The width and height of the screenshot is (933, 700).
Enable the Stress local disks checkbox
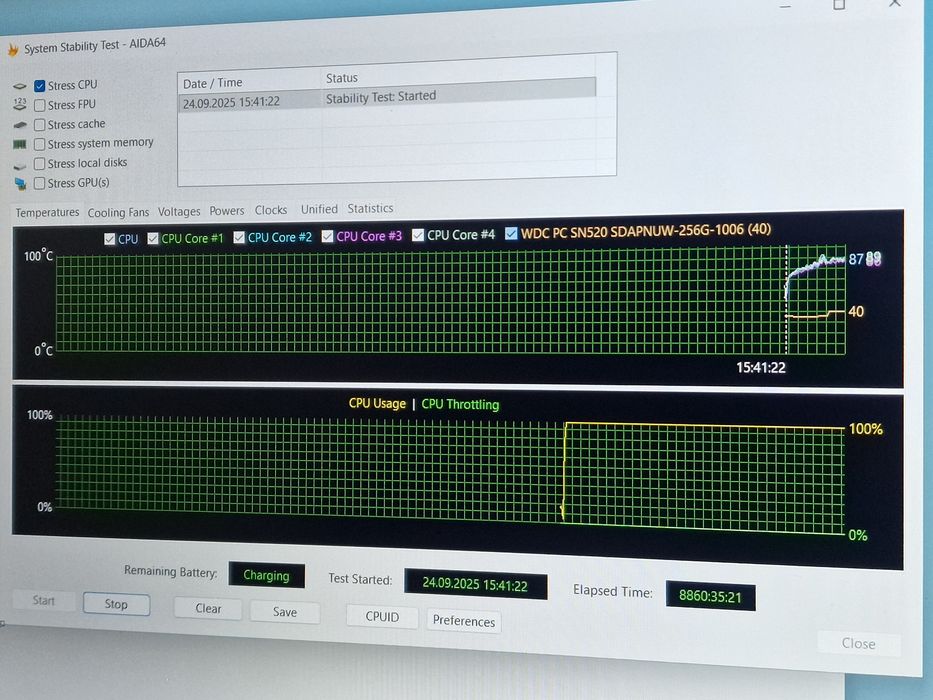click(40, 164)
